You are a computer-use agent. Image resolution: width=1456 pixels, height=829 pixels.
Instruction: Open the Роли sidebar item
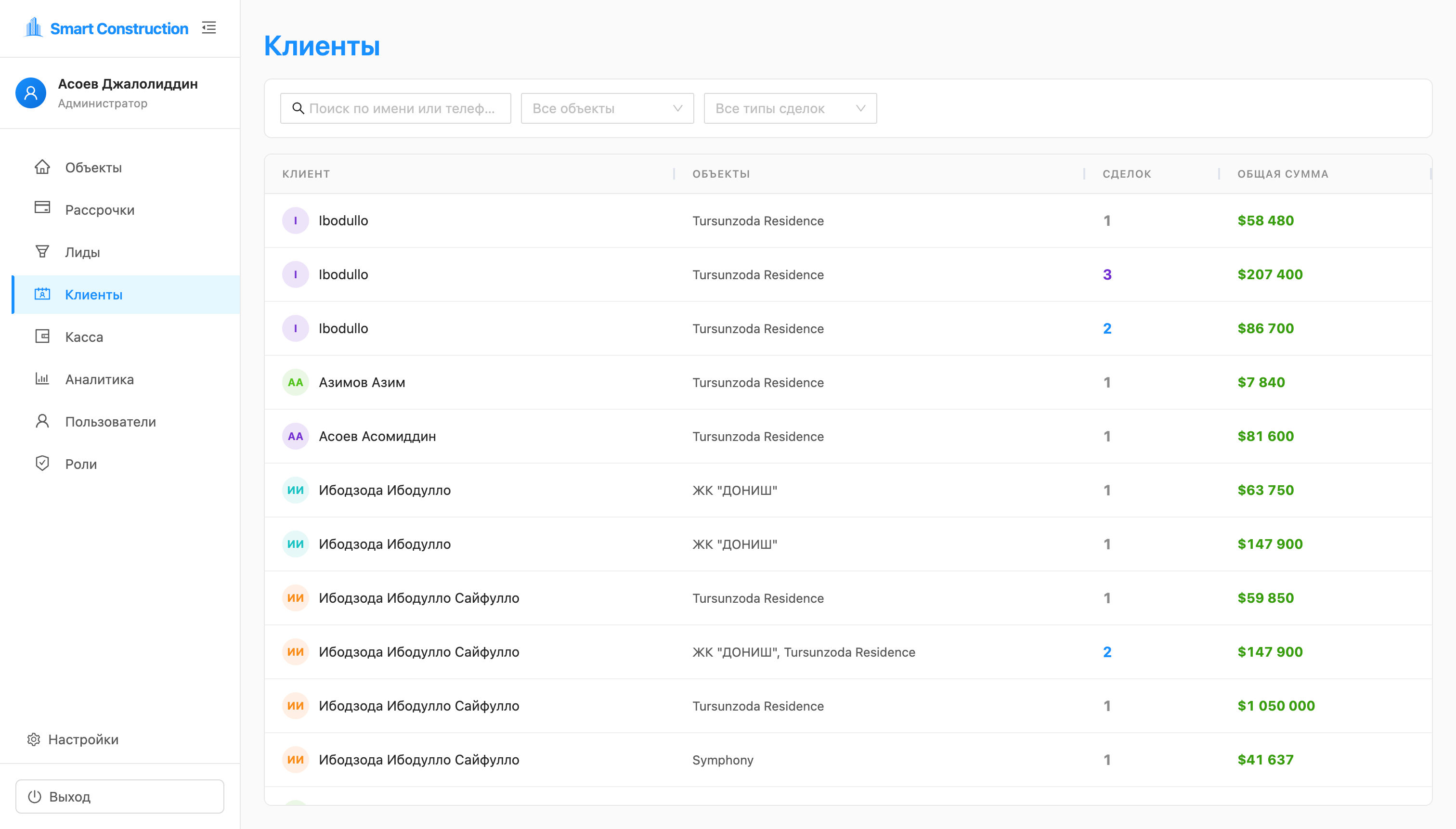click(x=126, y=464)
